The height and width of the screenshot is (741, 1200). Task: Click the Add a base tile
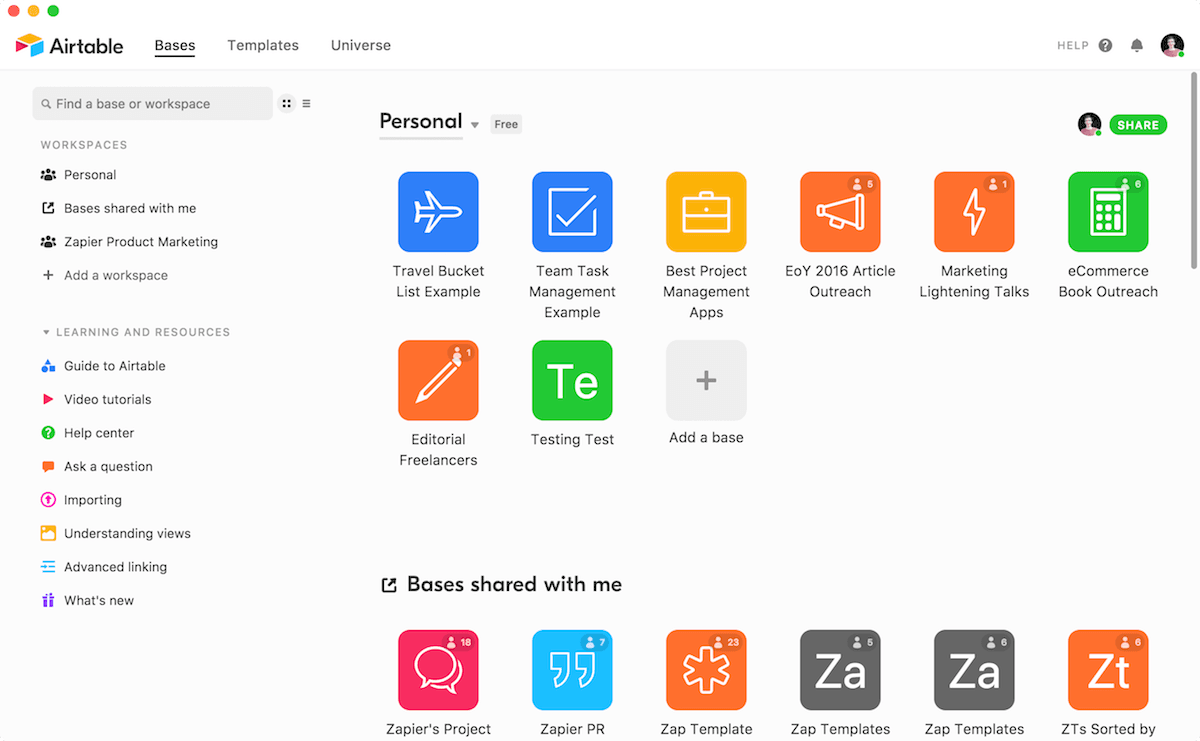(x=706, y=380)
